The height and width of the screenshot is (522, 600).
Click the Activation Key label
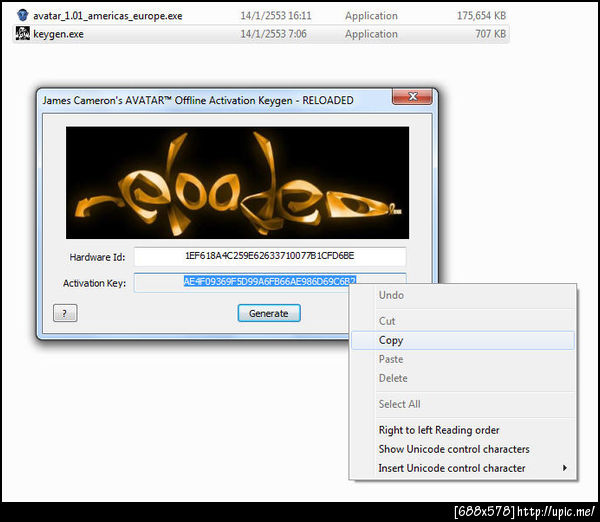[x=94, y=283]
